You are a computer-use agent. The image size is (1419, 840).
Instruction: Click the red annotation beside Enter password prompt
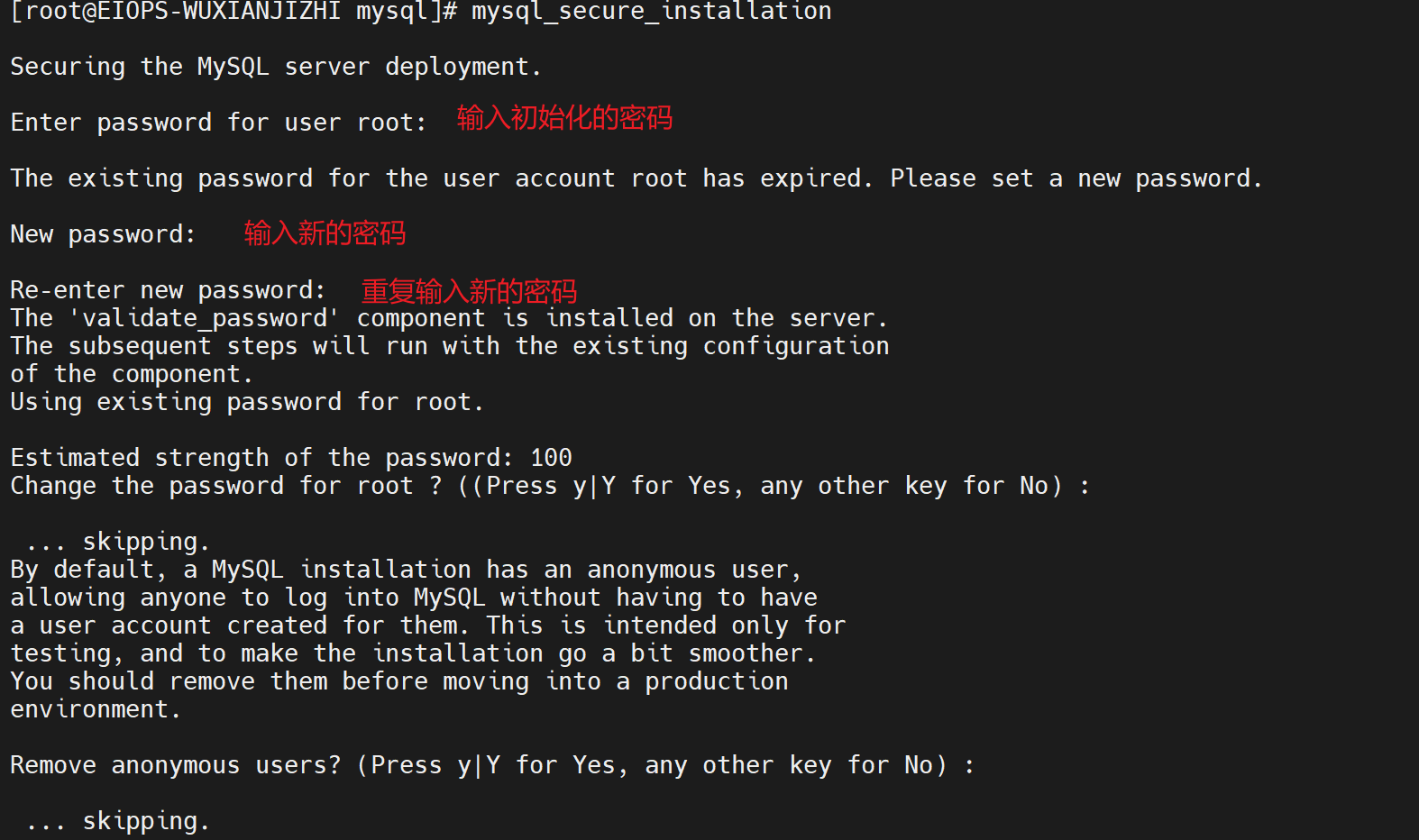[564, 118]
